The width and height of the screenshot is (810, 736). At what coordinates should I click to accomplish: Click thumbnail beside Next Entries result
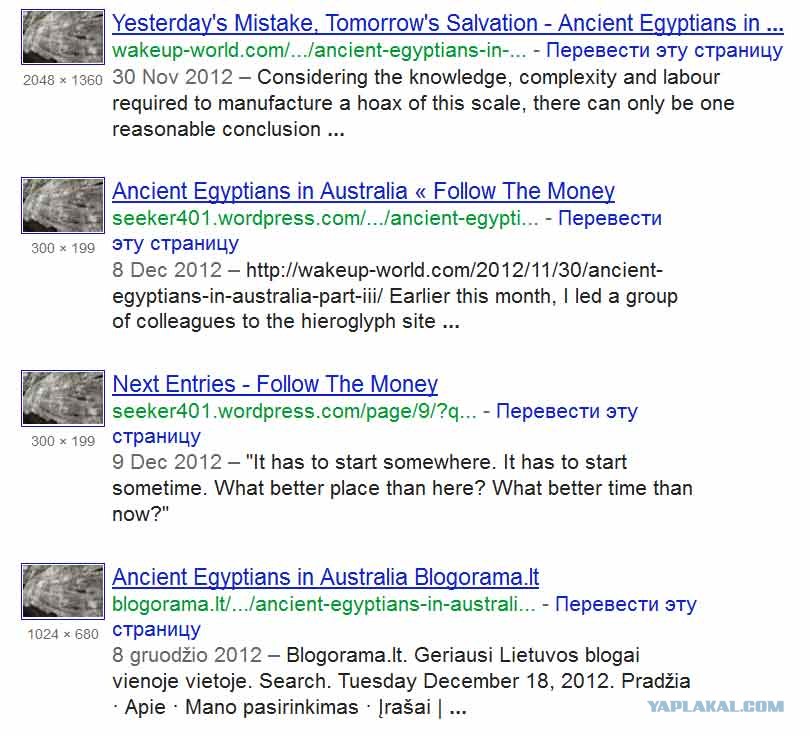pos(63,398)
